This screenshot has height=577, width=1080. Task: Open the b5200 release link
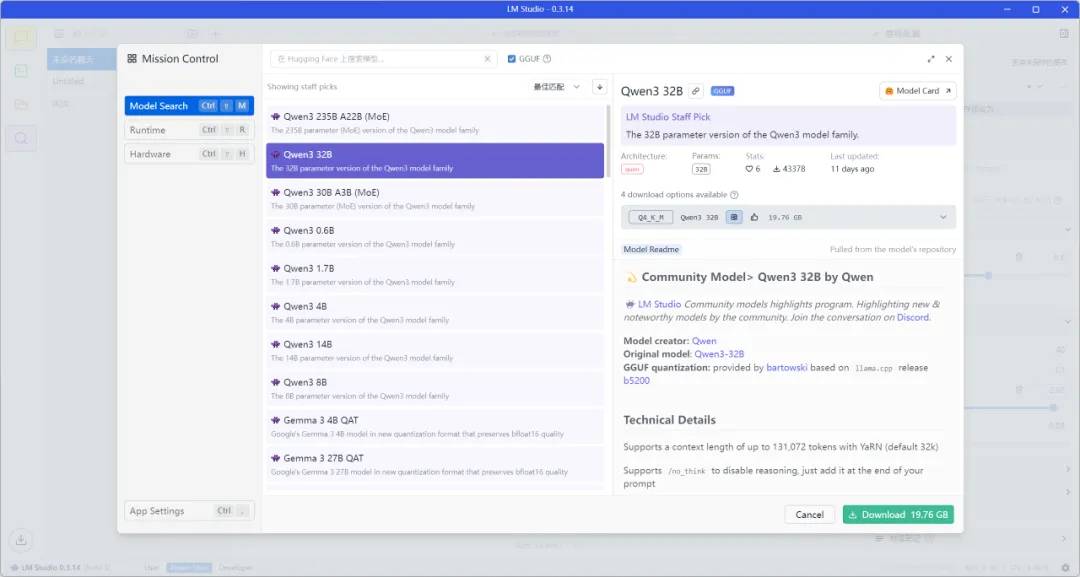coord(636,381)
